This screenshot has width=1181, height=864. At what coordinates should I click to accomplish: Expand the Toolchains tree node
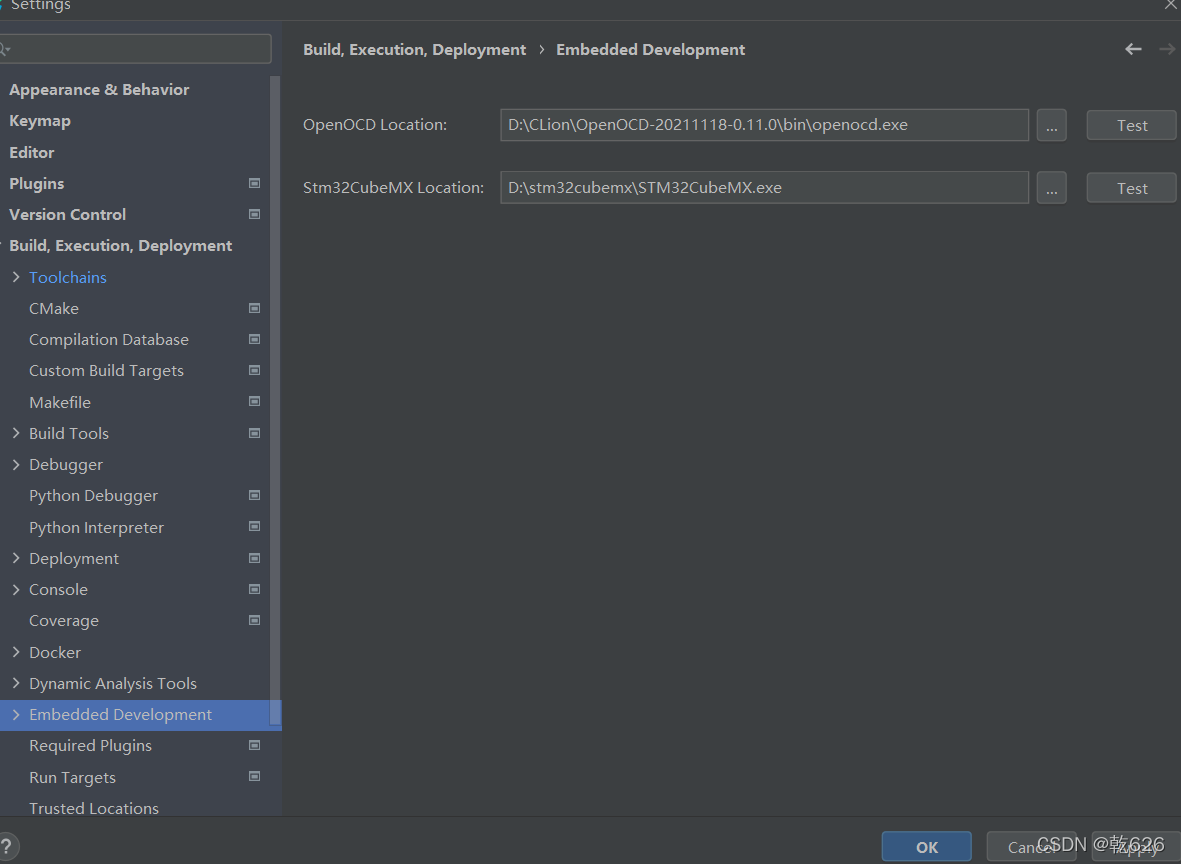[x=16, y=277]
